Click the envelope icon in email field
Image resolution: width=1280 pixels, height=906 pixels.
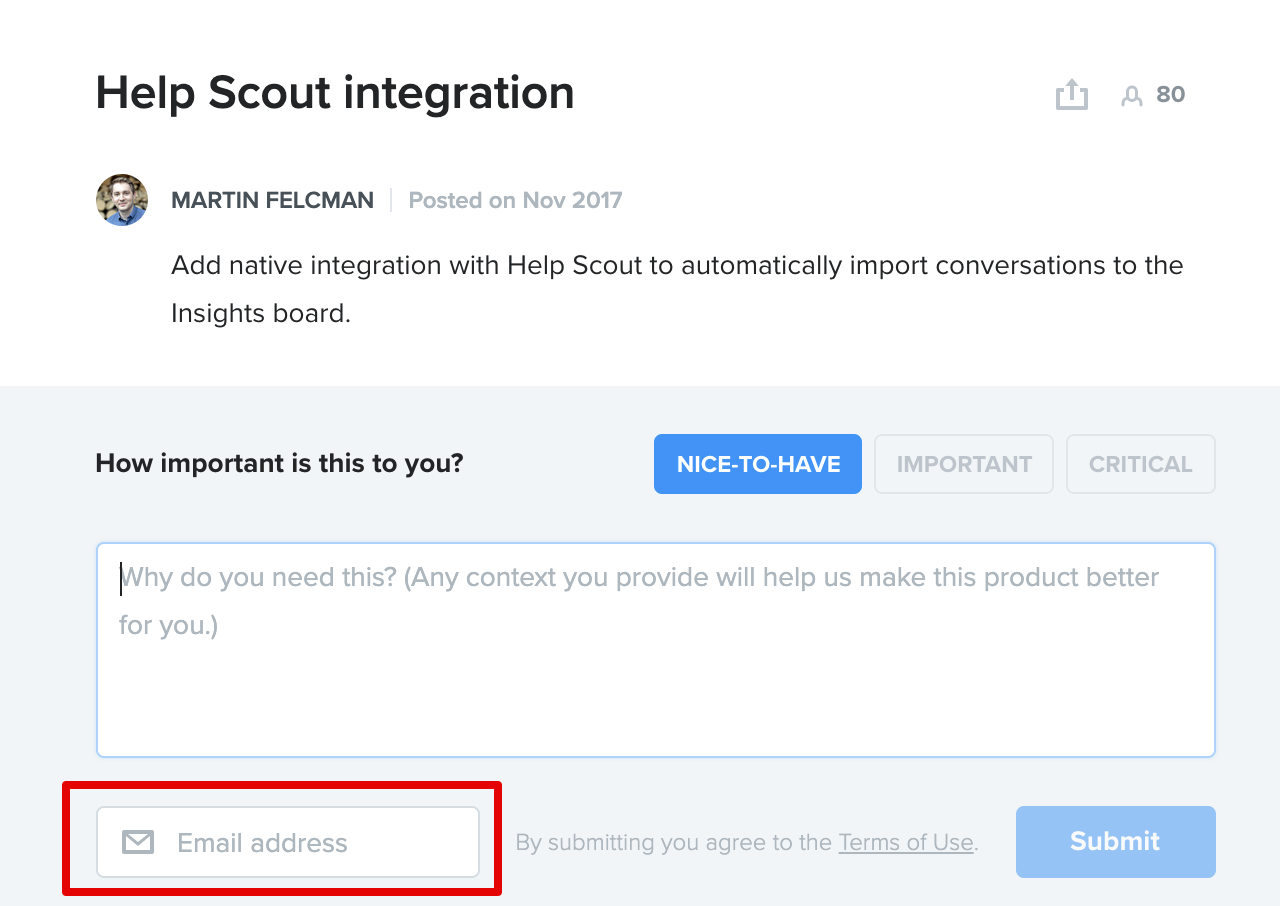(138, 842)
